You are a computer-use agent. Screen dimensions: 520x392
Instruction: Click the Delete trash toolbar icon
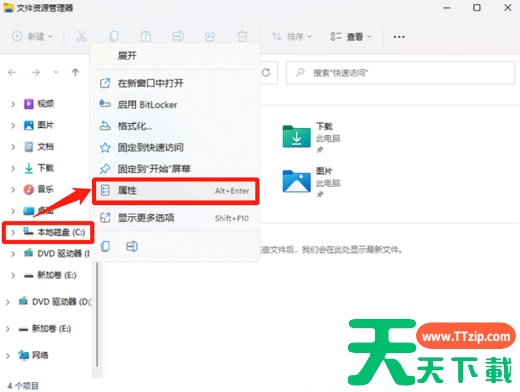(242, 36)
